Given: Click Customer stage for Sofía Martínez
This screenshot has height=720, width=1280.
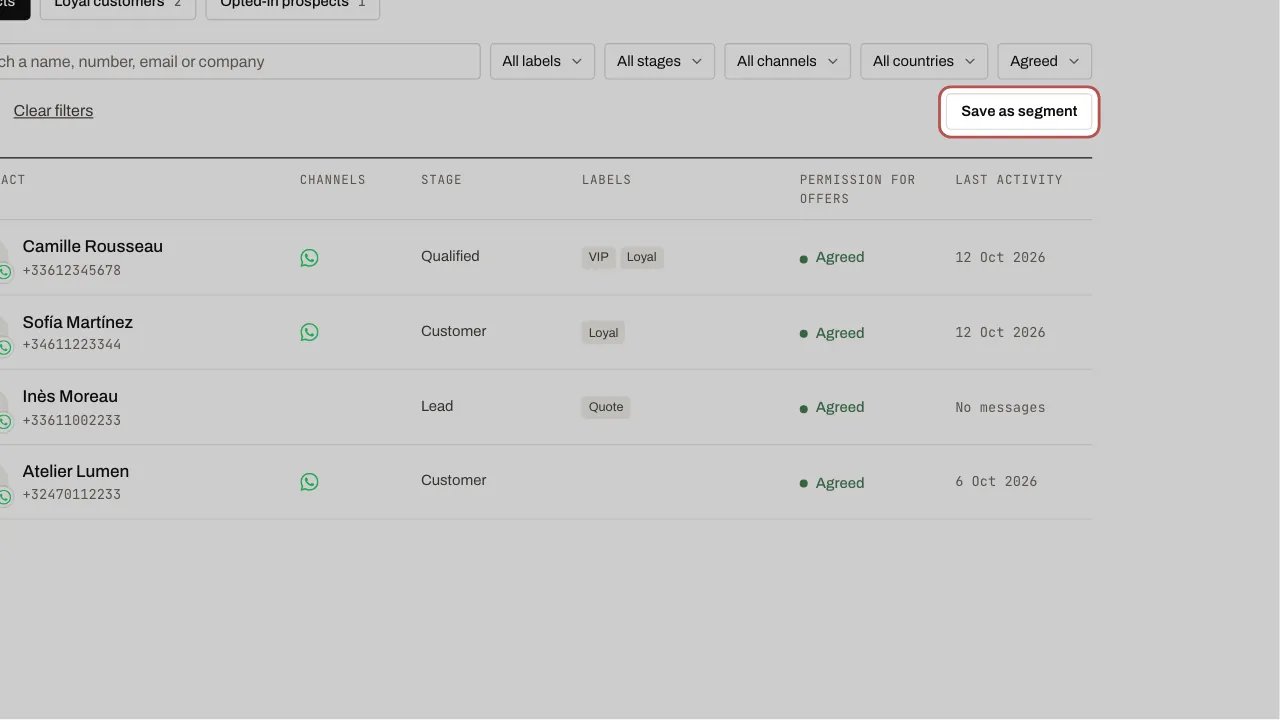Looking at the screenshot, I should (454, 331).
